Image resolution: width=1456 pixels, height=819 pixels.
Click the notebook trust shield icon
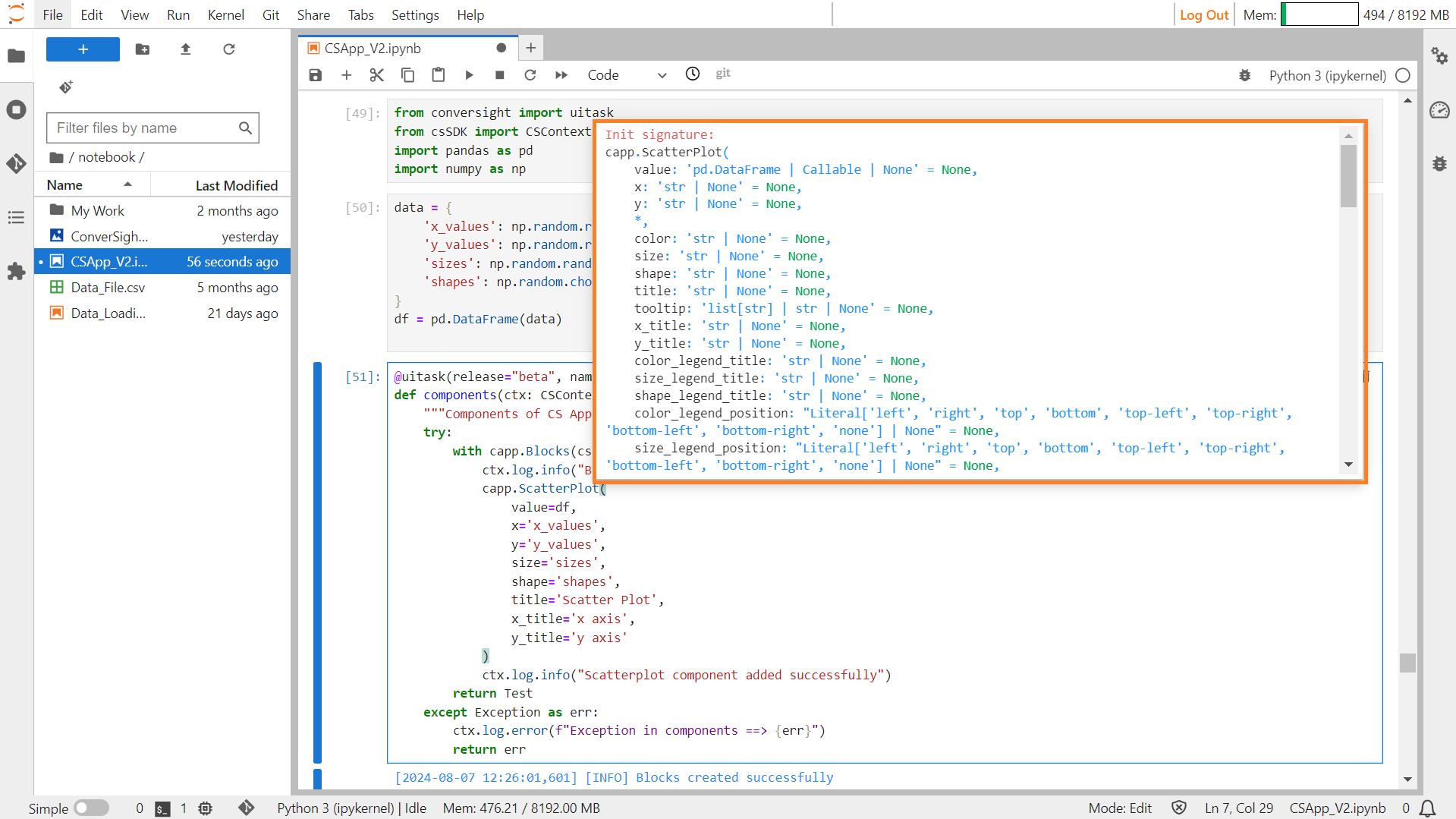pyautogui.click(x=1178, y=808)
